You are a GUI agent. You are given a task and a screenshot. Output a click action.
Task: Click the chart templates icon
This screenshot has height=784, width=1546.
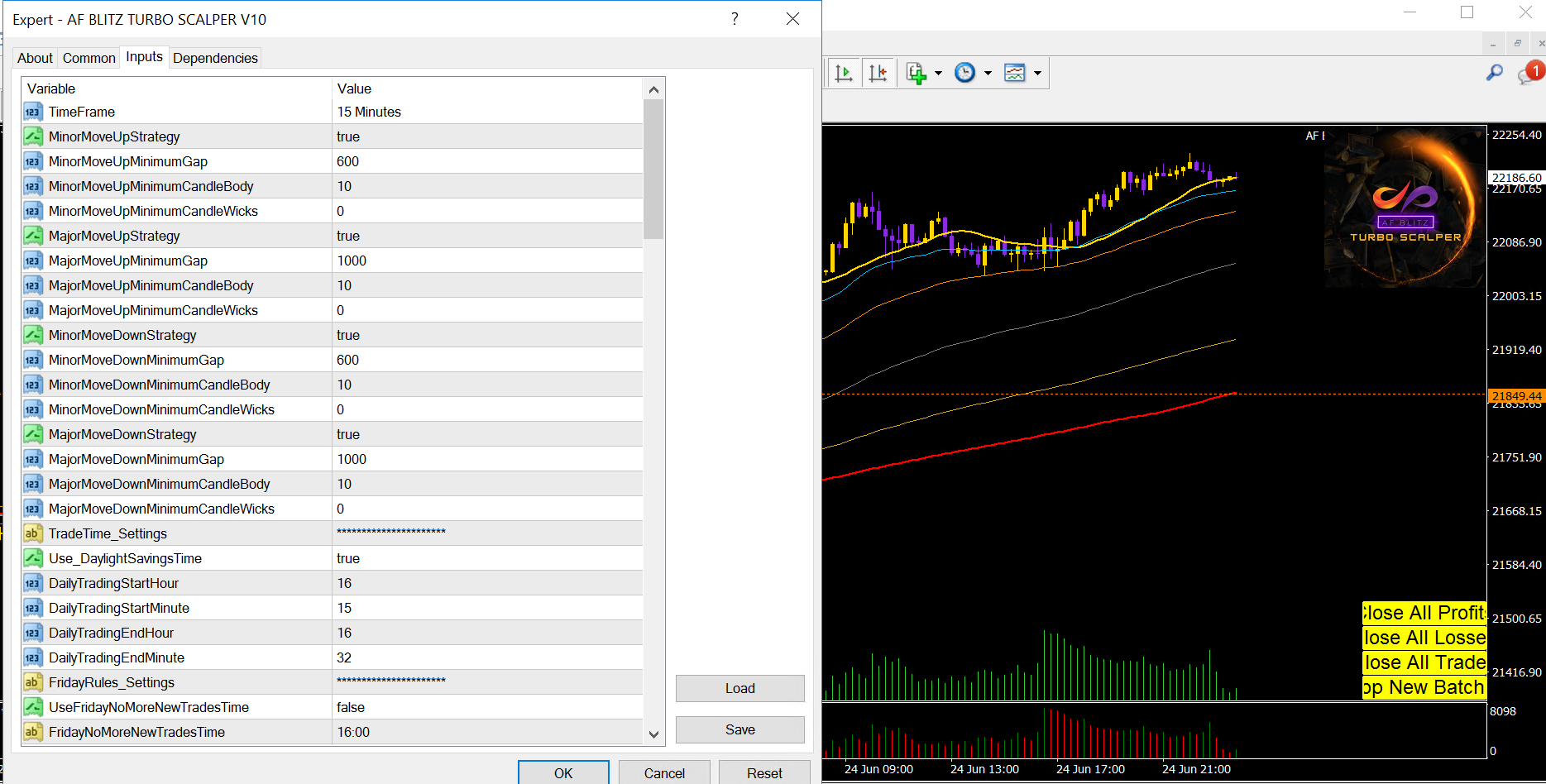click(1014, 73)
